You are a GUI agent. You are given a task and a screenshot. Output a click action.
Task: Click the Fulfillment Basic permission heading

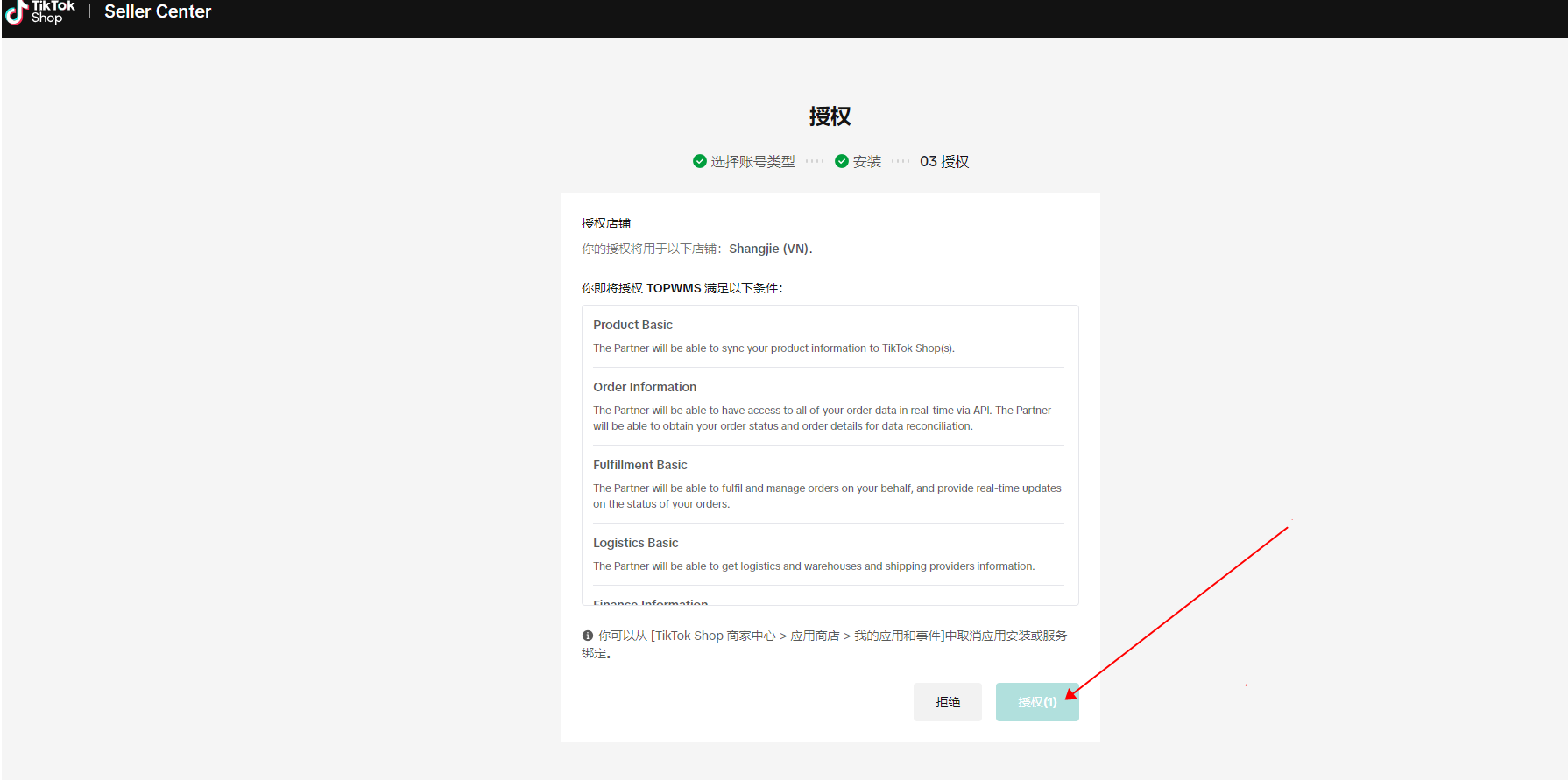pos(639,465)
